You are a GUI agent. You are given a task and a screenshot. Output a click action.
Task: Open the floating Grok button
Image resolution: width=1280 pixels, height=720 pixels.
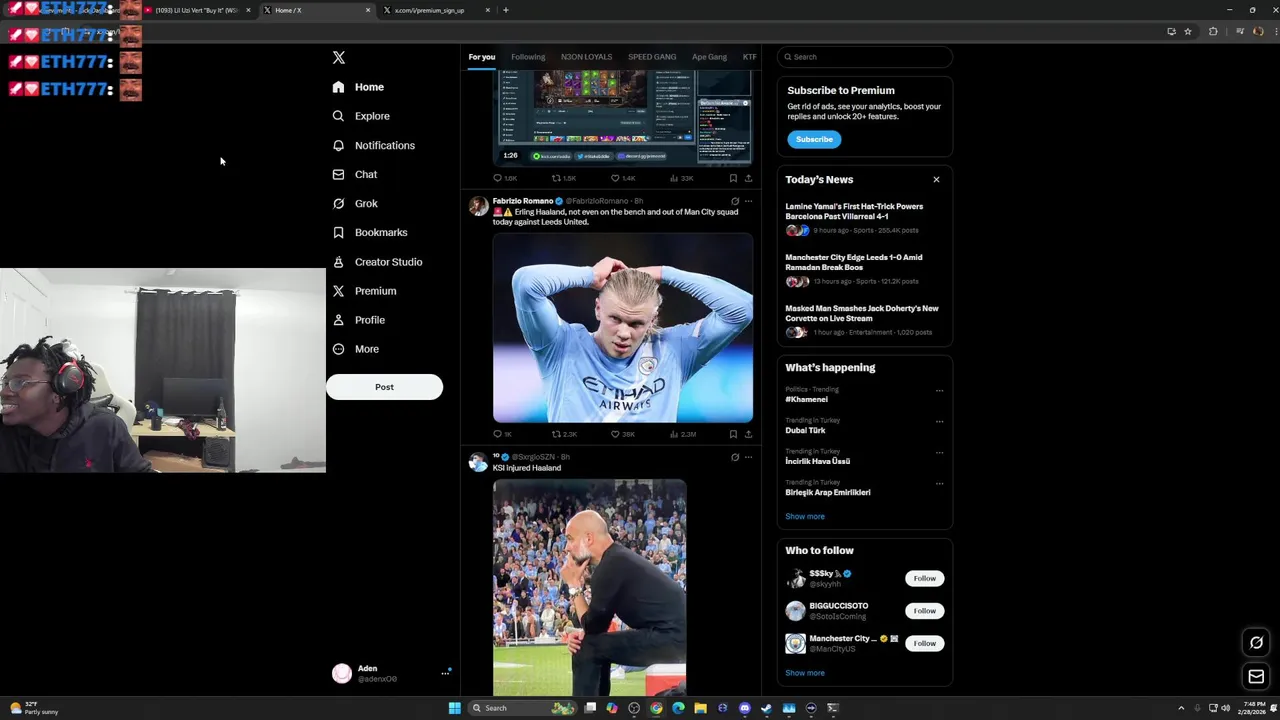(x=1257, y=643)
